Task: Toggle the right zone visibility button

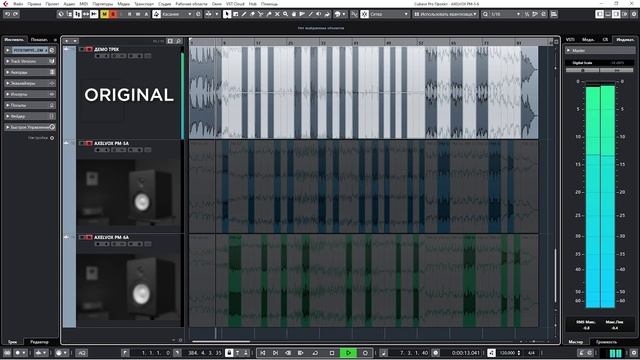Action: 616,14
